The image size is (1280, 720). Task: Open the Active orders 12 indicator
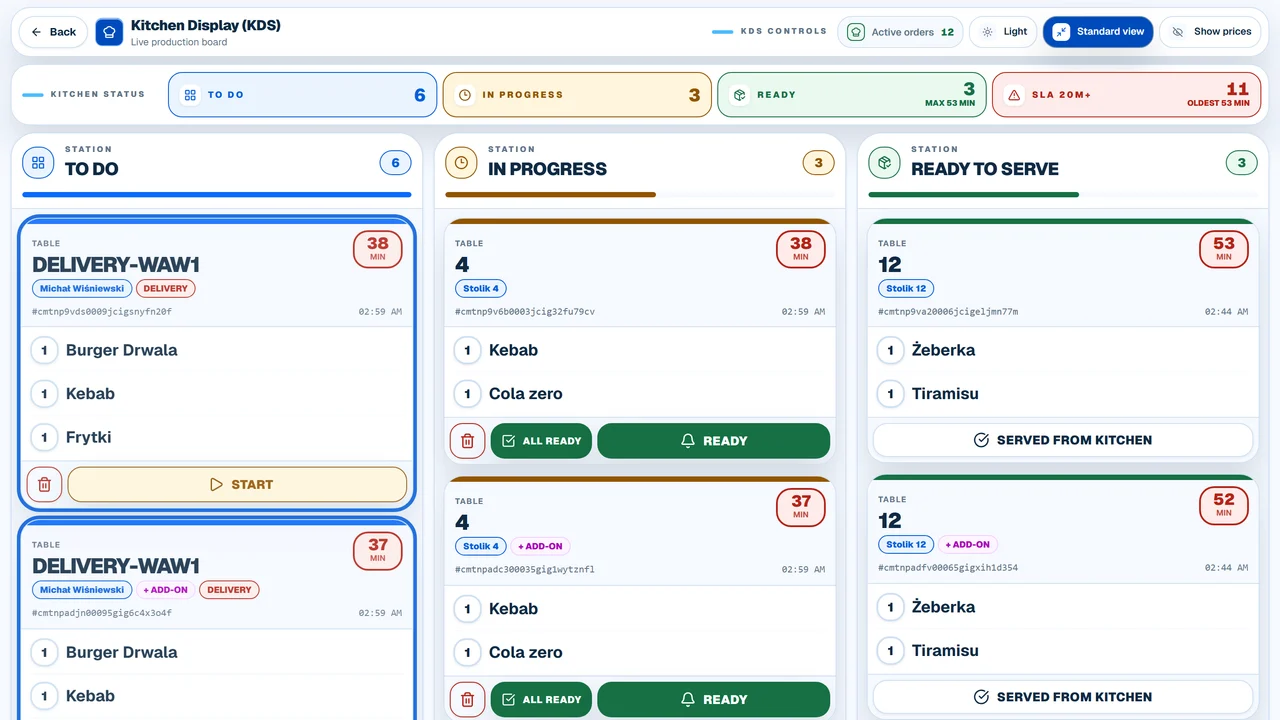click(900, 32)
